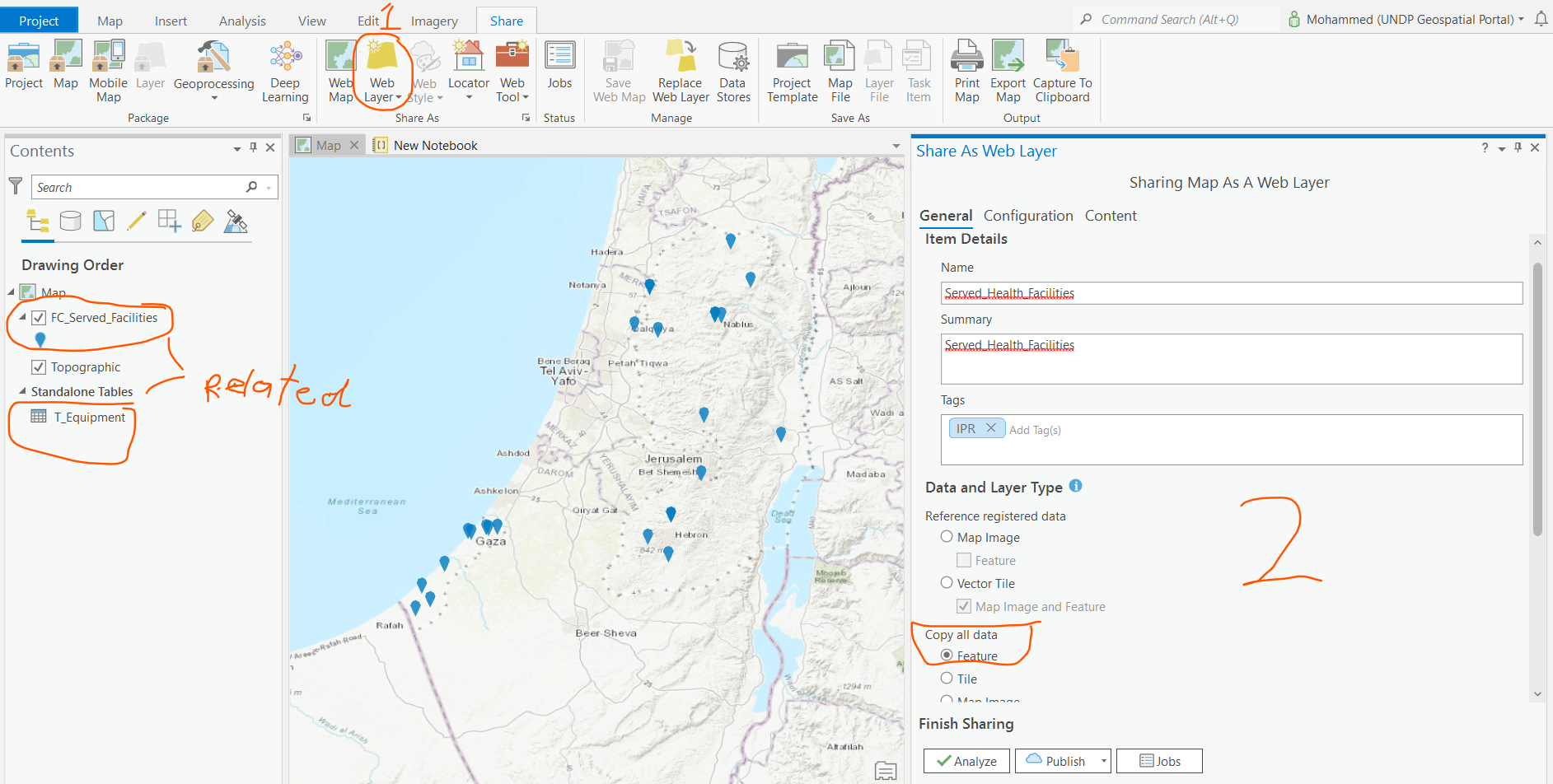This screenshot has height=784, width=1553.
Task: Open the Geoprocessing dropdown arrow
Action: click(x=214, y=98)
